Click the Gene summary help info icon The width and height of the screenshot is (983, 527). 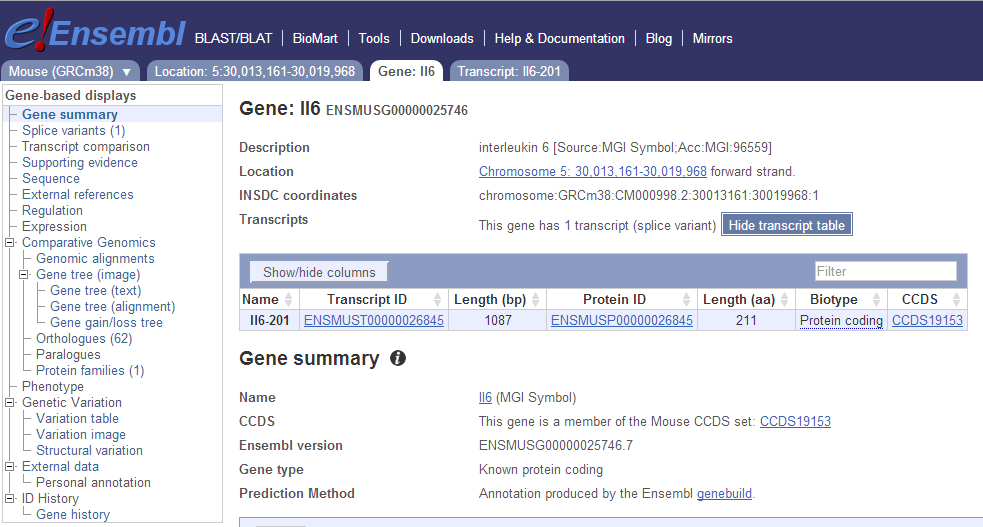(x=398, y=358)
